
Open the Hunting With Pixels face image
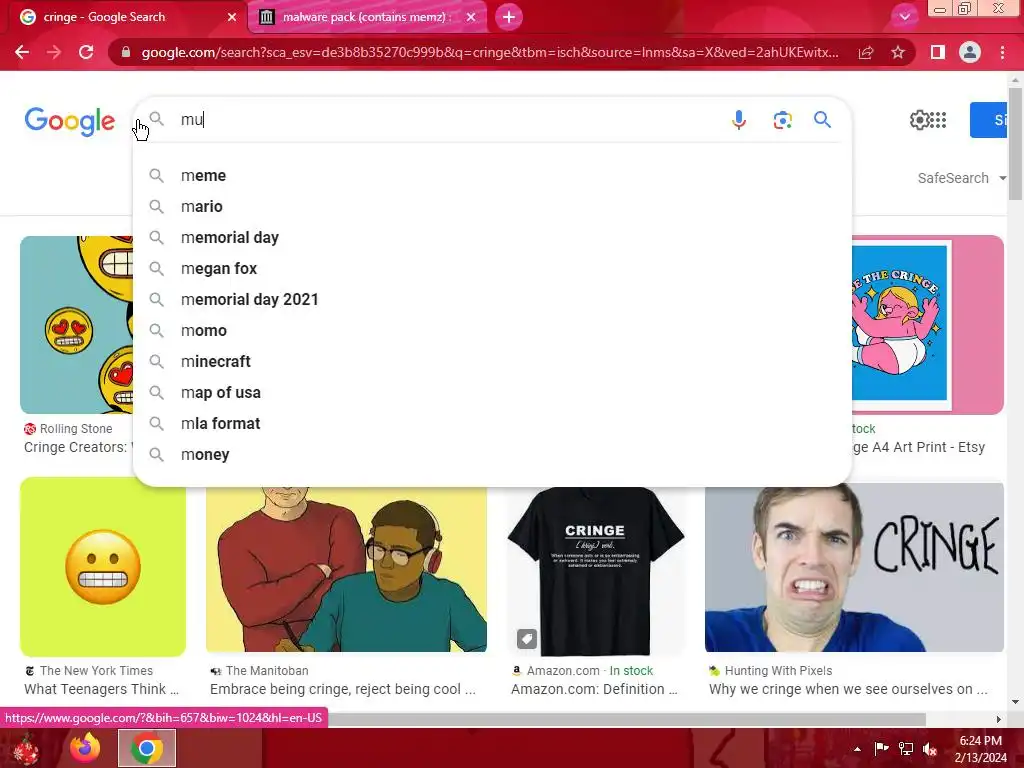(854, 567)
